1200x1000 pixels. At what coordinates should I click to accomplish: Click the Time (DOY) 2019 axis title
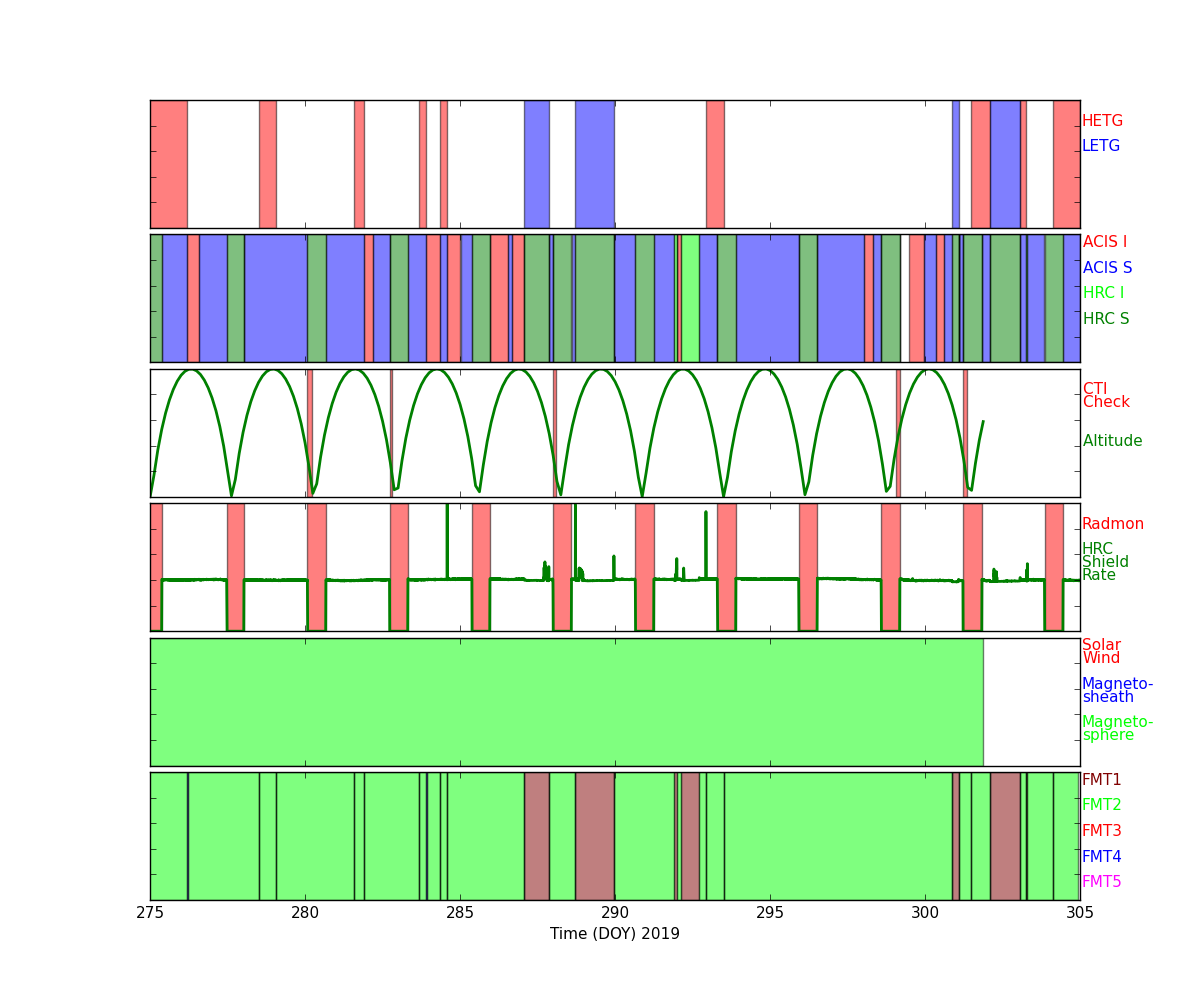click(x=614, y=934)
